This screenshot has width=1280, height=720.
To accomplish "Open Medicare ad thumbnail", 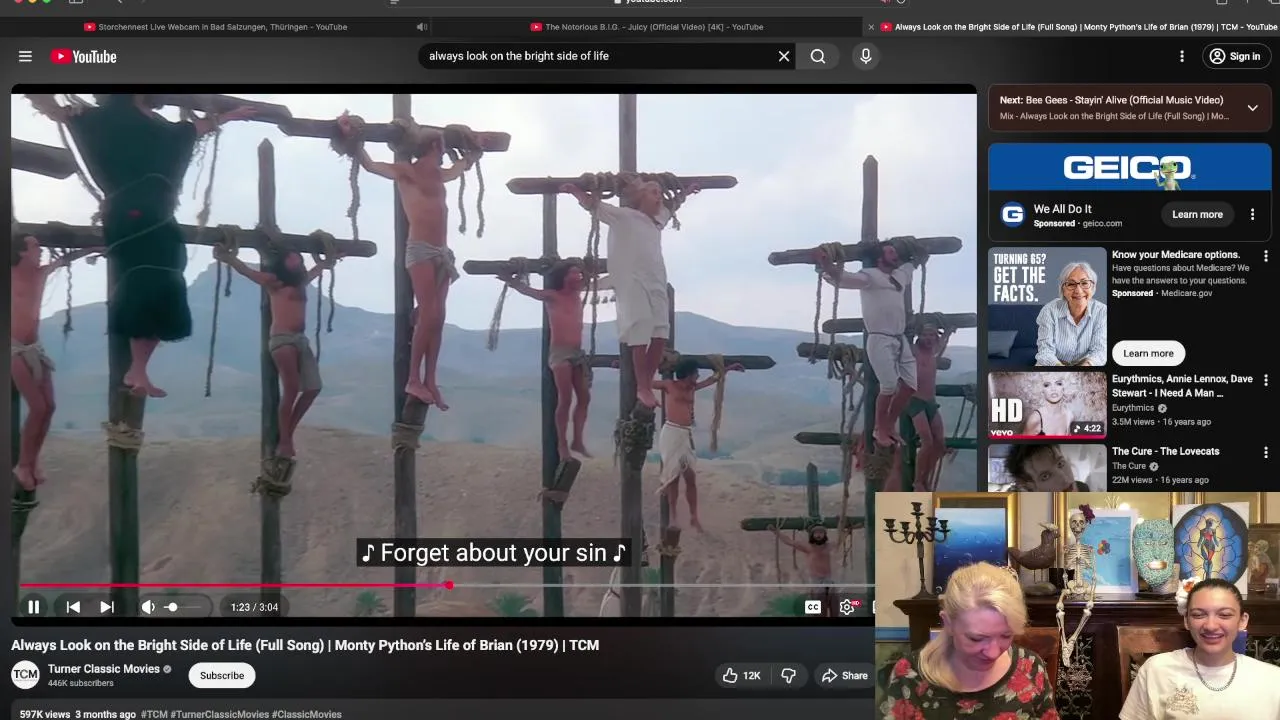I will (x=1047, y=307).
